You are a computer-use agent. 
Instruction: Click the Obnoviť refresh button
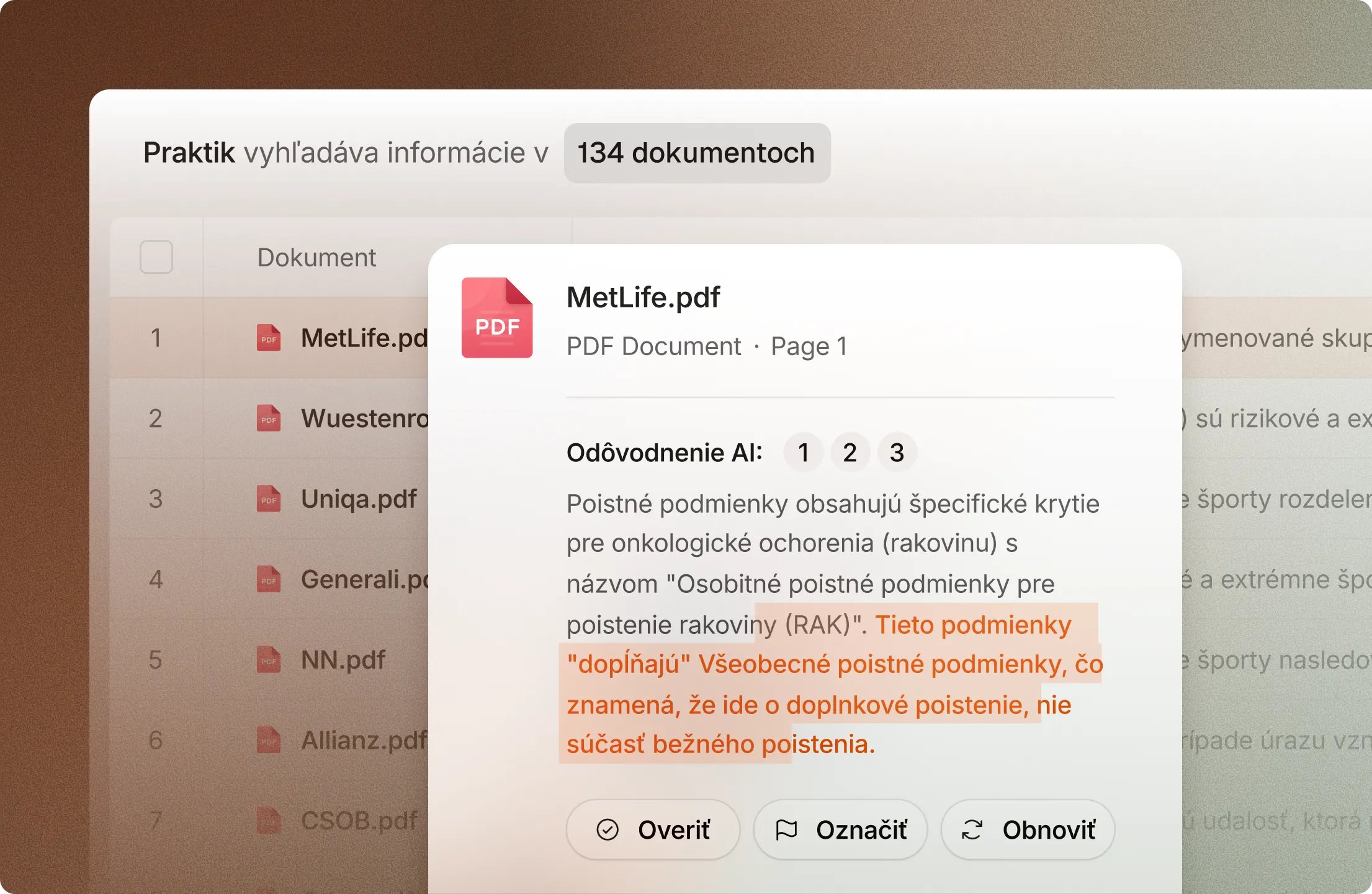coord(1028,829)
